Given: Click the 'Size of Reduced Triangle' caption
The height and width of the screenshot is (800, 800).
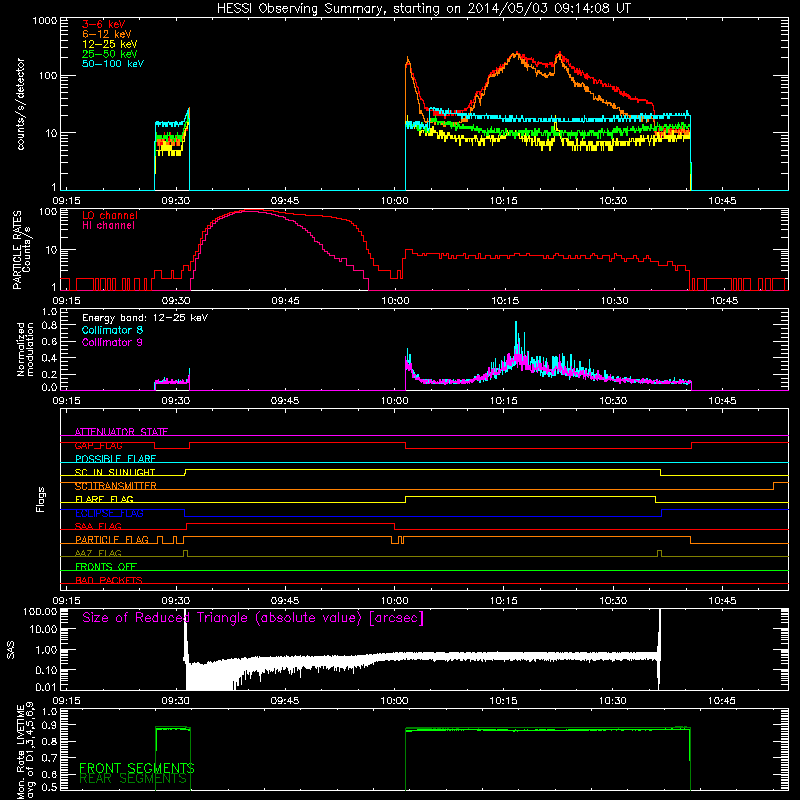Looking at the screenshot, I should [253, 618].
